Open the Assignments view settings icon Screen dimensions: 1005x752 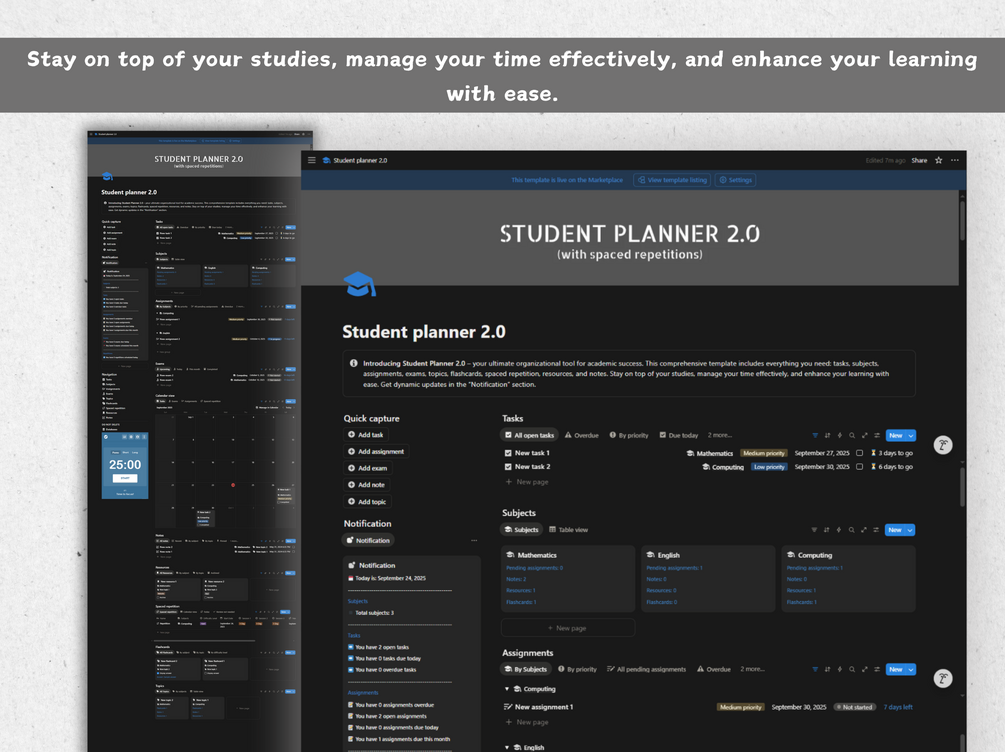pyautogui.click(x=877, y=669)
